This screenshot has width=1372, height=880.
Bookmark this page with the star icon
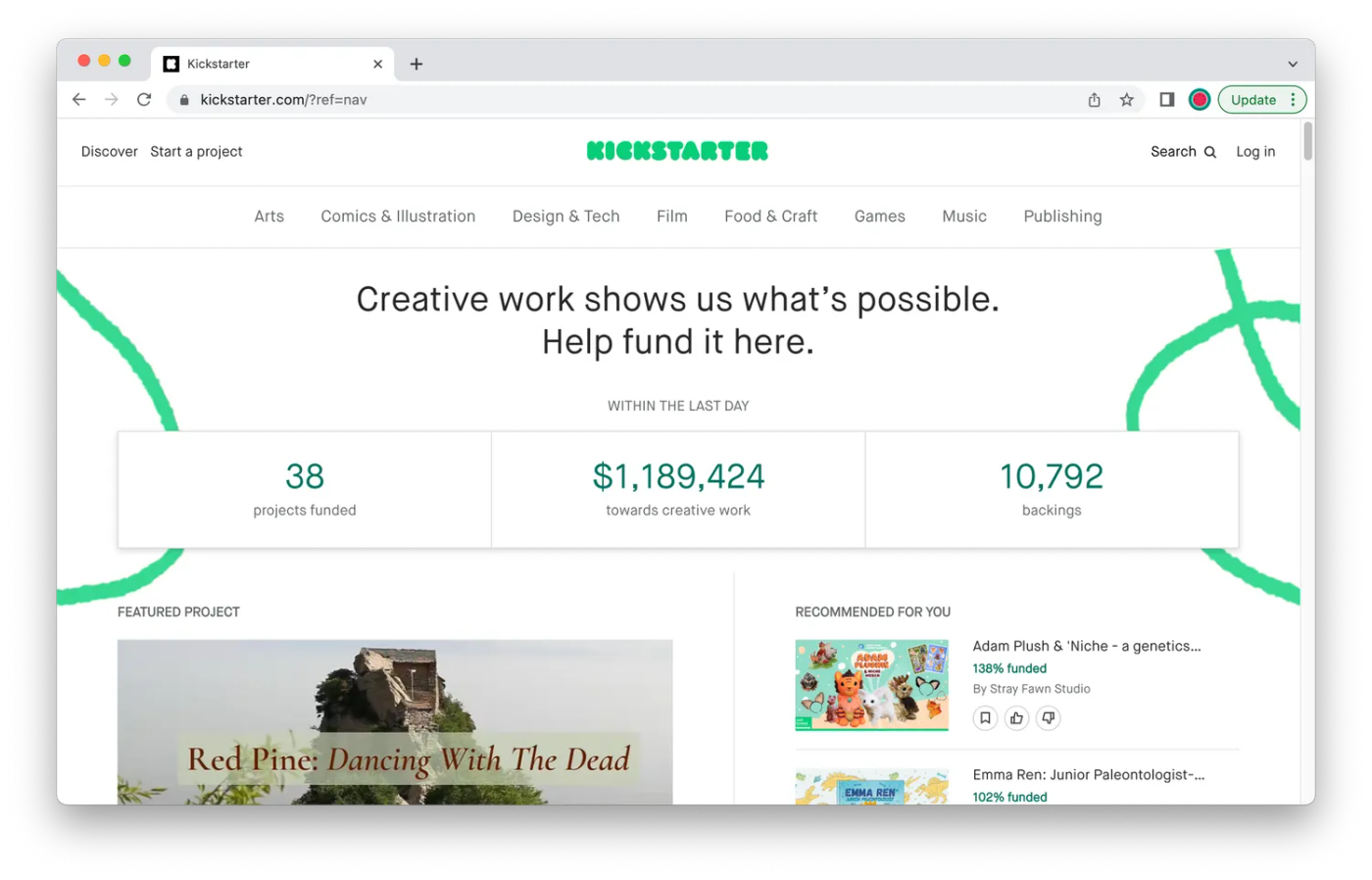point(1127,100)
